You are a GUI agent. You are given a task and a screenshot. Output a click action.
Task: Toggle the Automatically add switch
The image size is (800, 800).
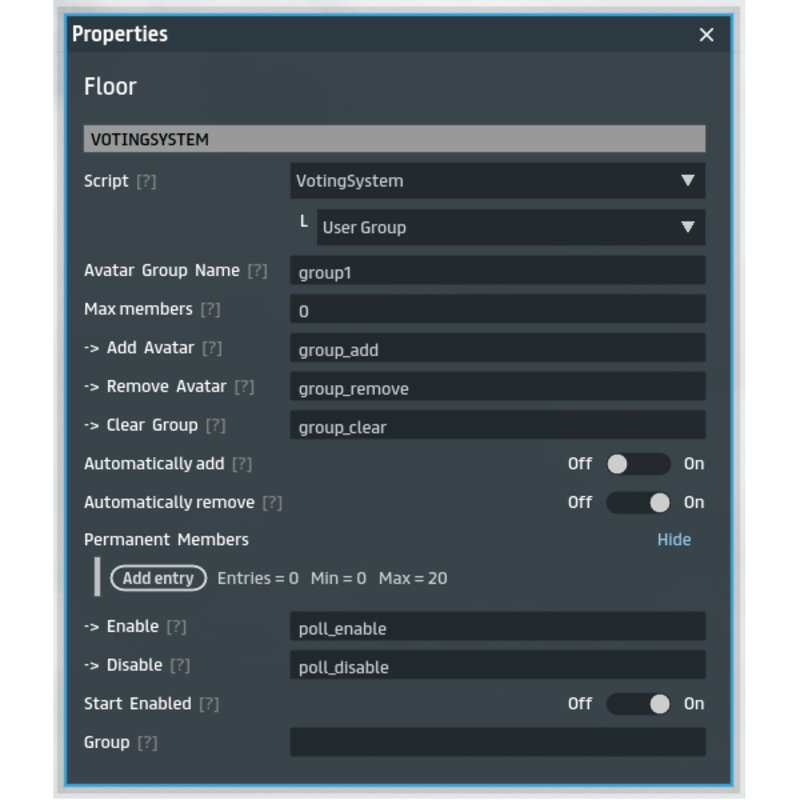638,464
